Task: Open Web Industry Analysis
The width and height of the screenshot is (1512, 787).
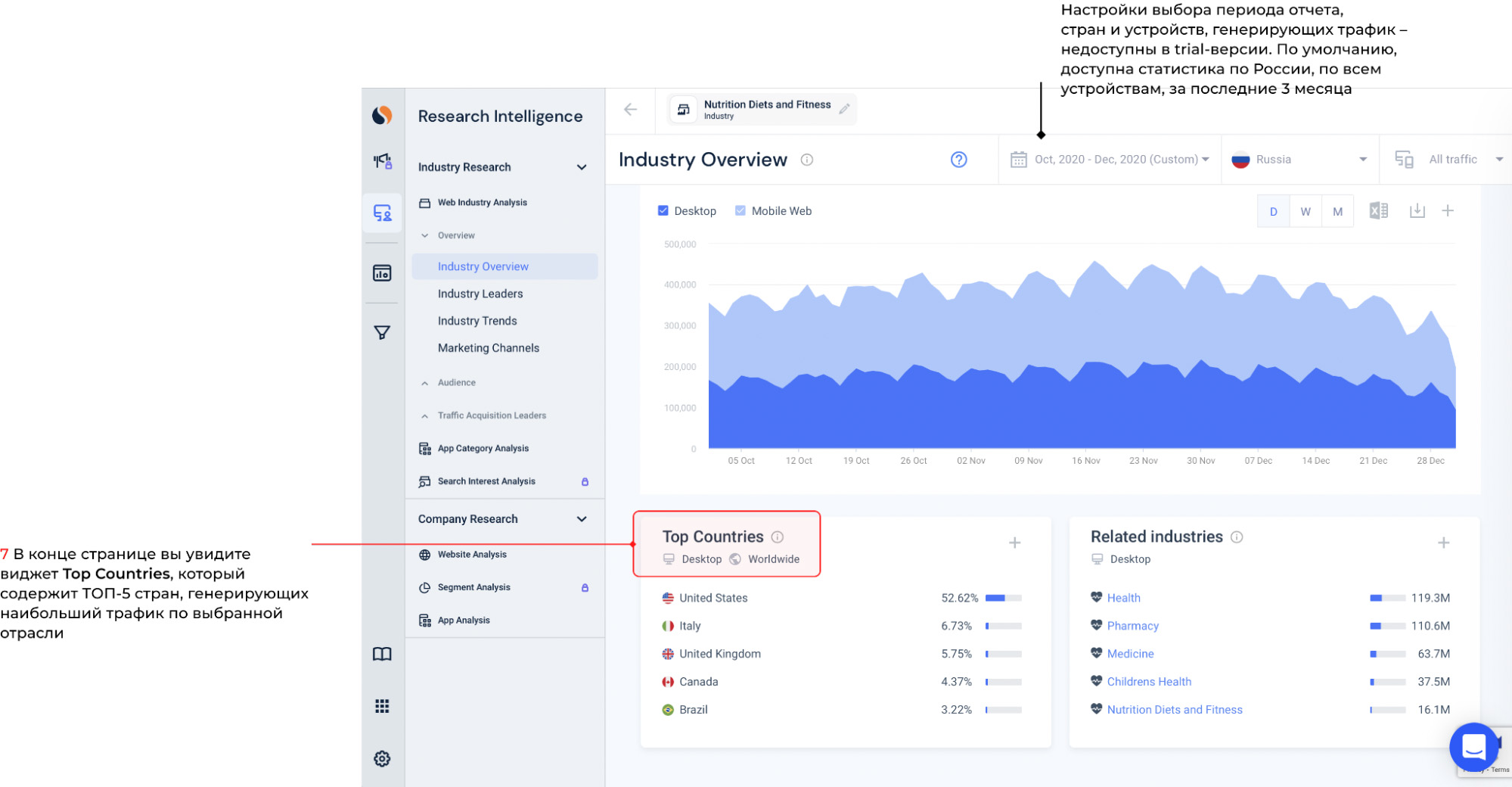Action: point(483,203)
